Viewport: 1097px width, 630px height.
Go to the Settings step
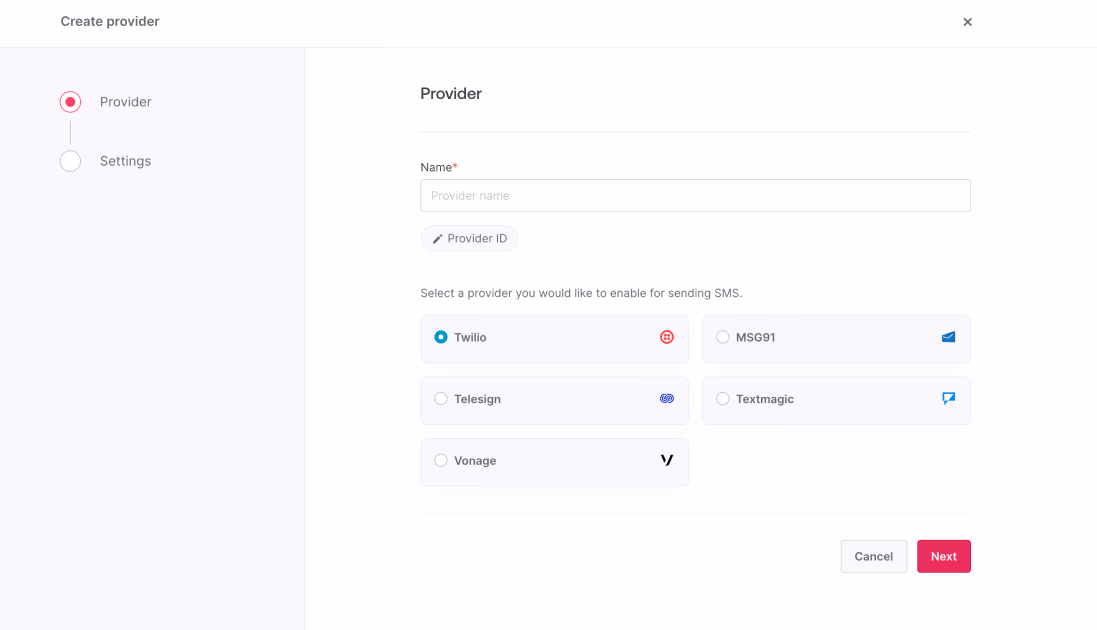(125, 161)
